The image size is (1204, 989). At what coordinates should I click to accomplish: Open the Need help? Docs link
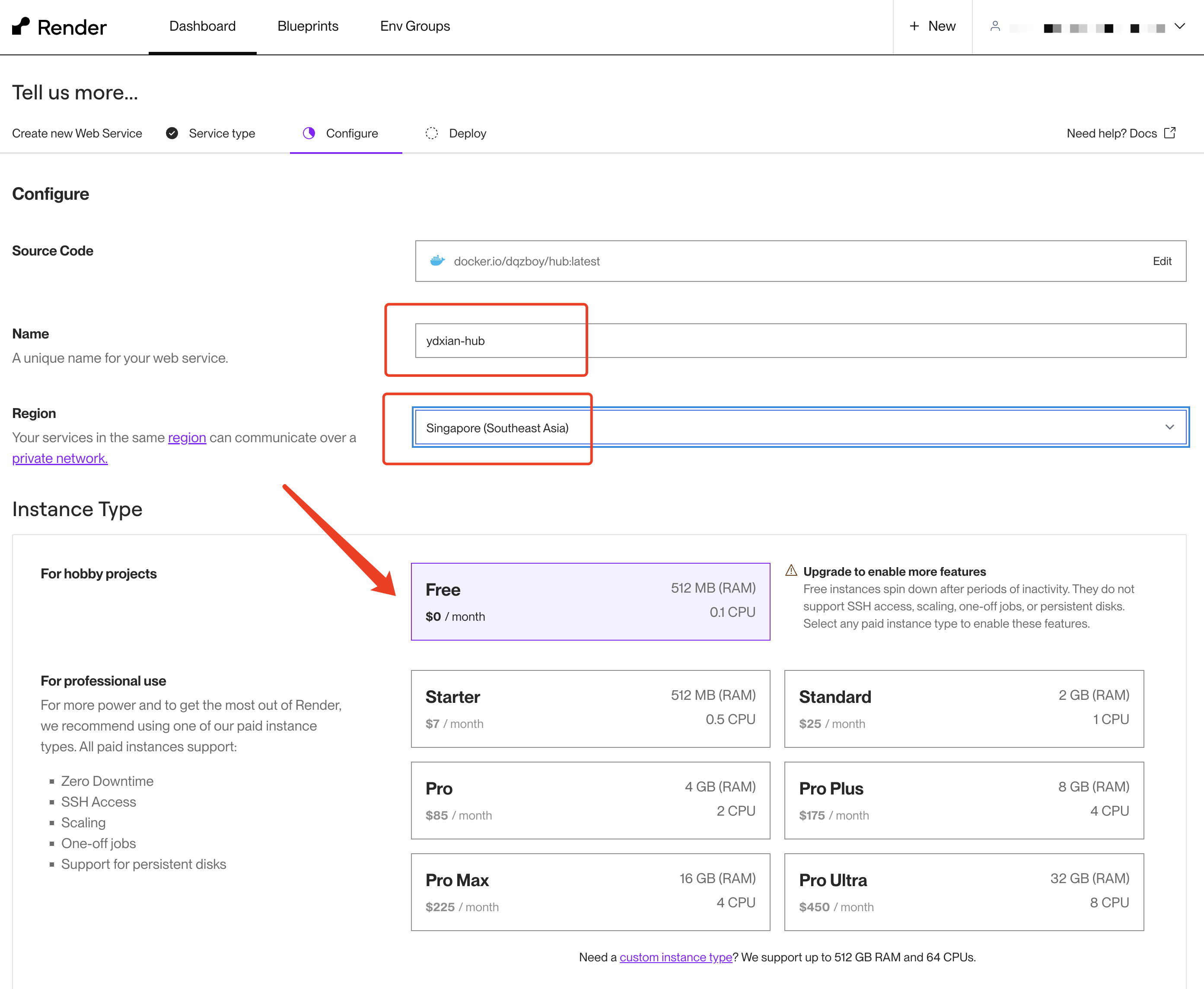pos(1121,133)
